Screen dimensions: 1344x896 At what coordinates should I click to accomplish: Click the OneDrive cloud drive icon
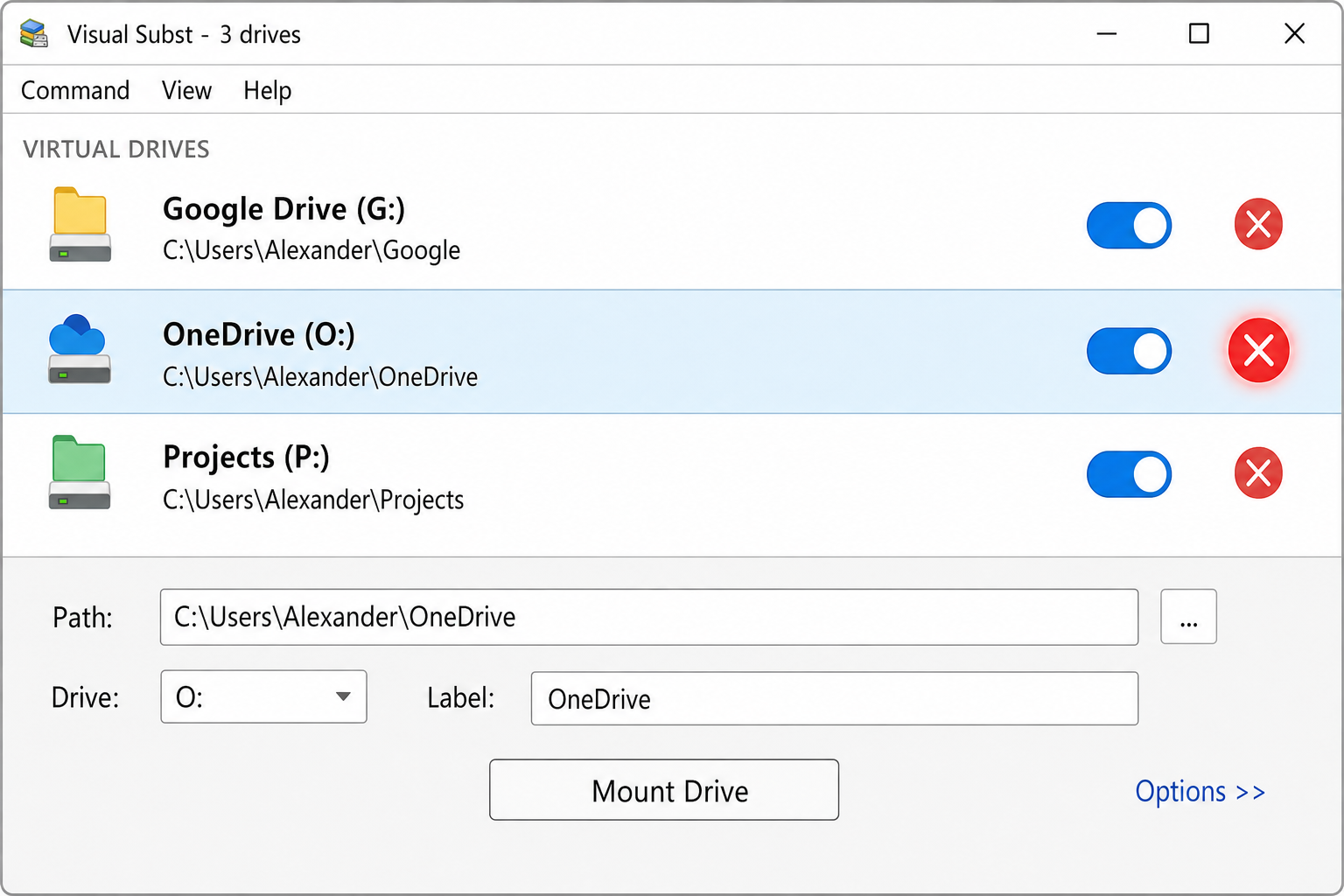click(79, 349)
